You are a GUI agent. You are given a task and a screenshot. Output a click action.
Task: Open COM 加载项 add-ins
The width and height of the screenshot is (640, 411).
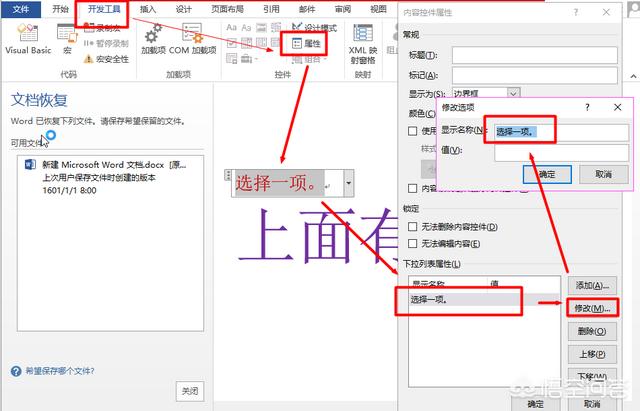(192, 39)
